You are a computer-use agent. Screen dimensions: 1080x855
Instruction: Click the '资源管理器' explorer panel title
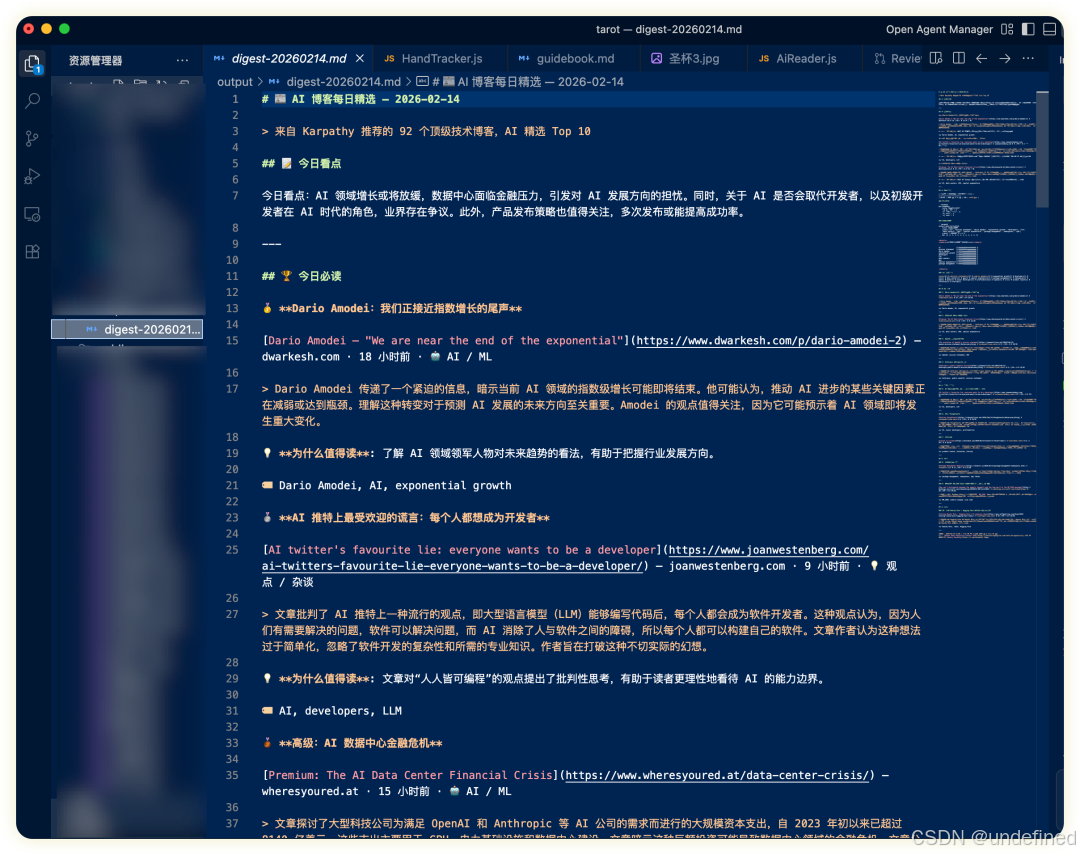click(95, 61)
